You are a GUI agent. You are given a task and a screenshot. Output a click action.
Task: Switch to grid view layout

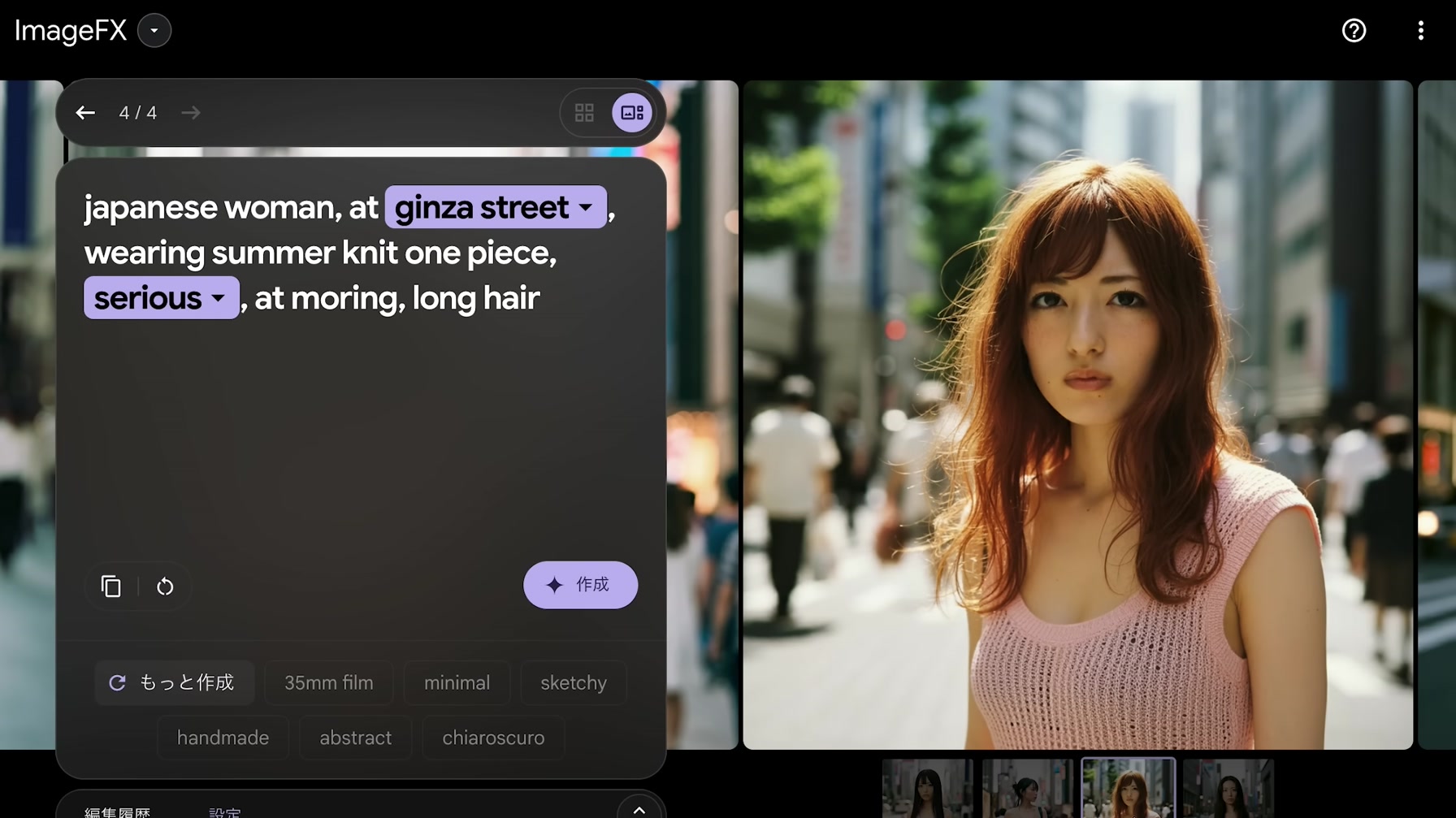coord(584,113)
